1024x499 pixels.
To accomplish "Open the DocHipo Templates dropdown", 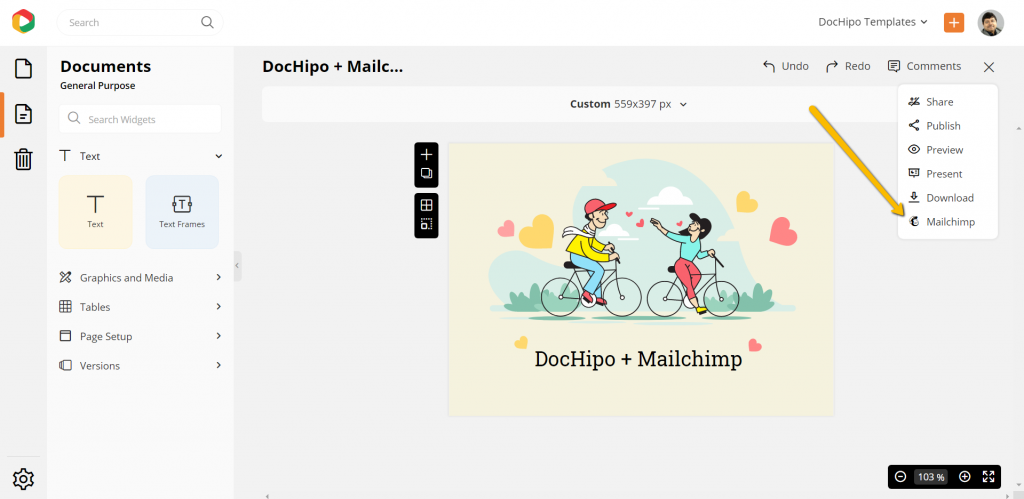I will tap(872, 22).
